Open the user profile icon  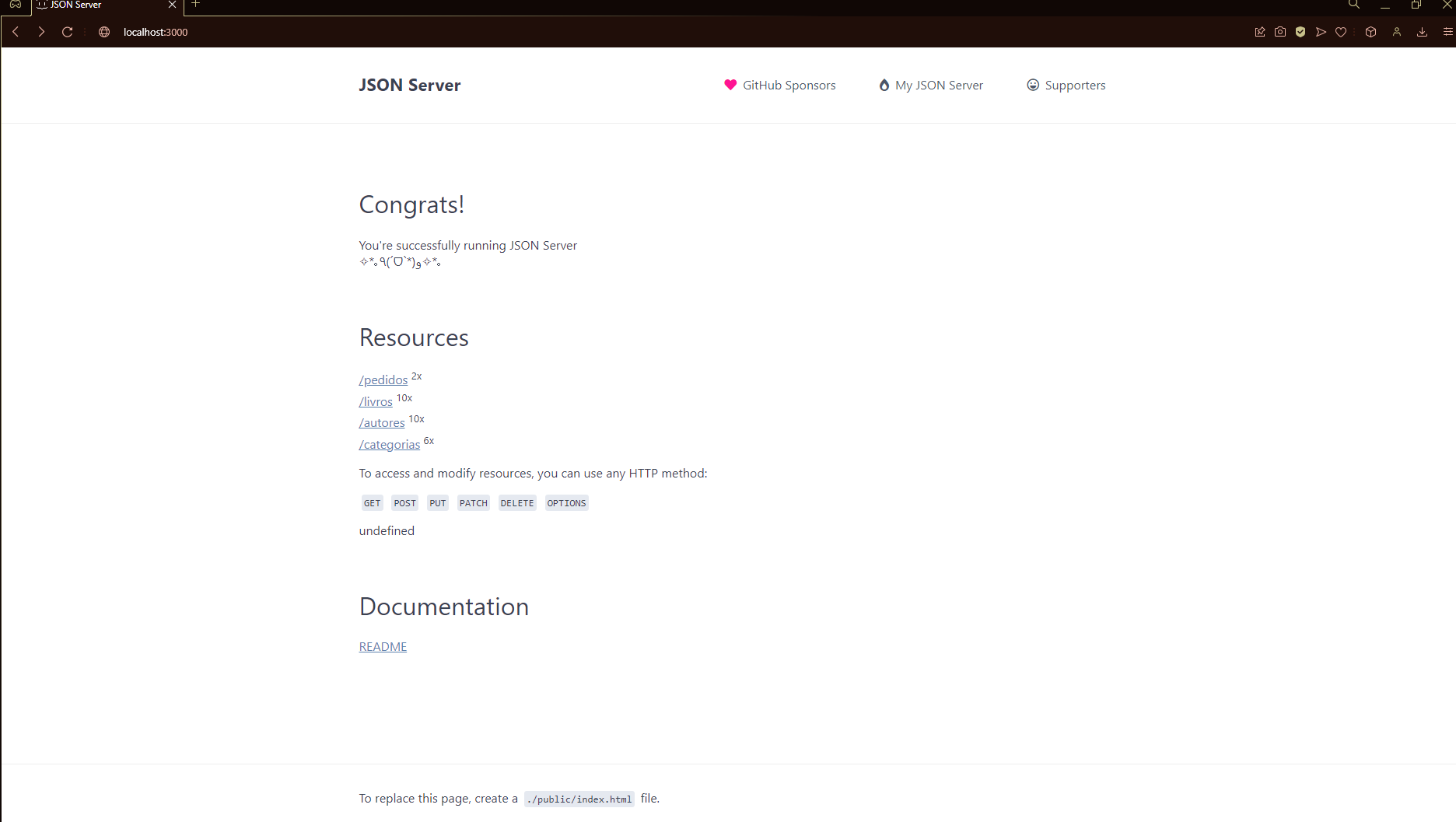pyautogui.click(x=1397, y=32)
